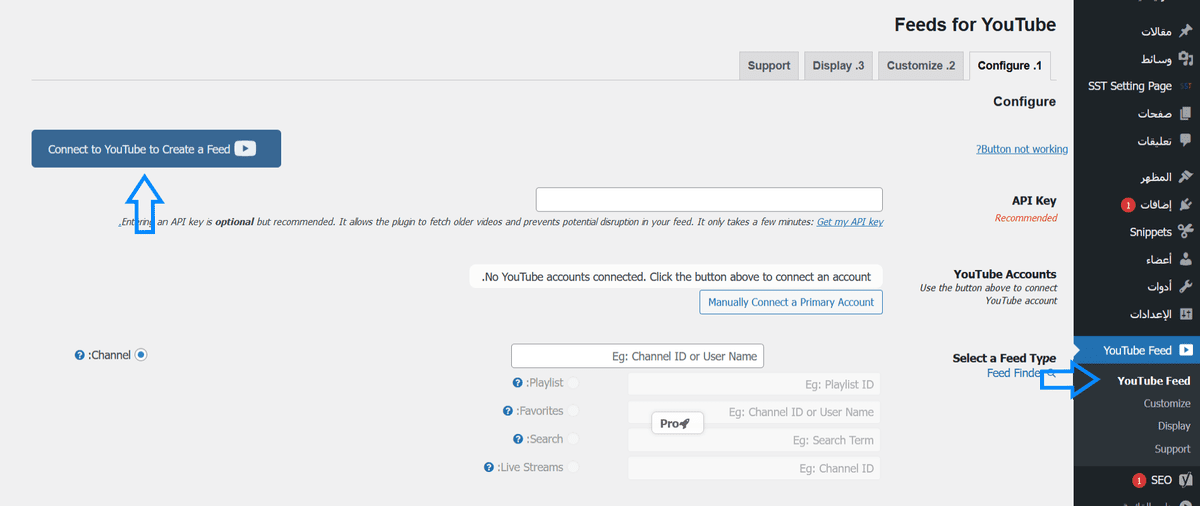Open Customize submenu under YouTube Feed
Image resolution: width=1200 pixels, height=506 pixels.
click(1166, 404)
